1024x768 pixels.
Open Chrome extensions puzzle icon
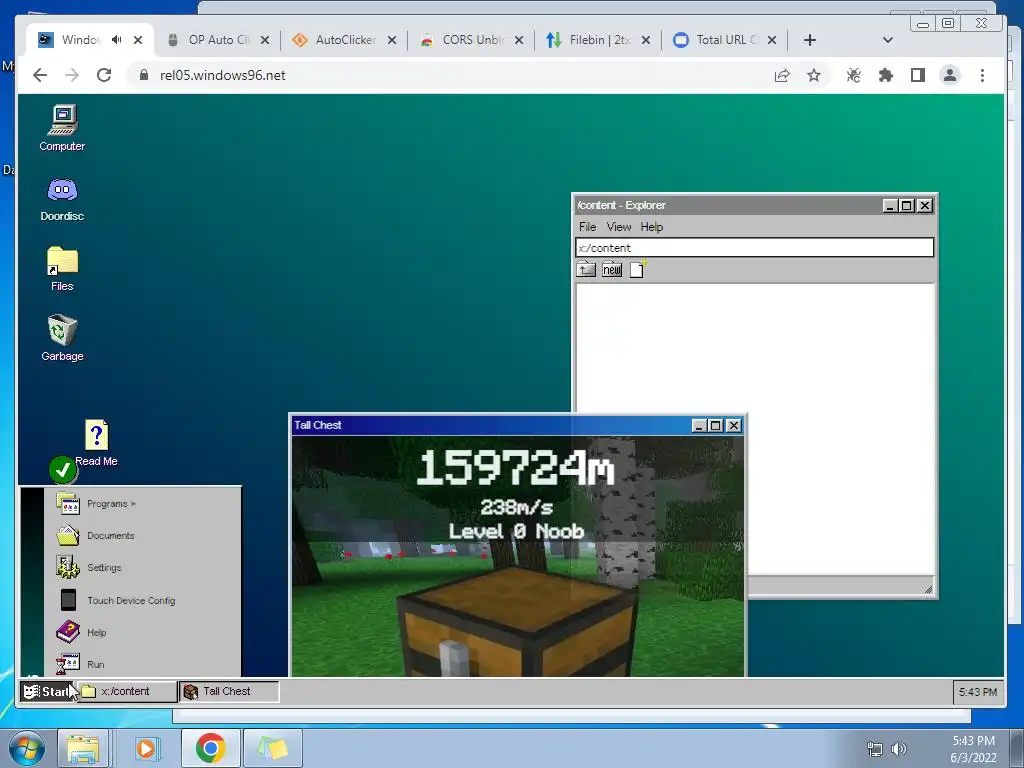(886, 76)
